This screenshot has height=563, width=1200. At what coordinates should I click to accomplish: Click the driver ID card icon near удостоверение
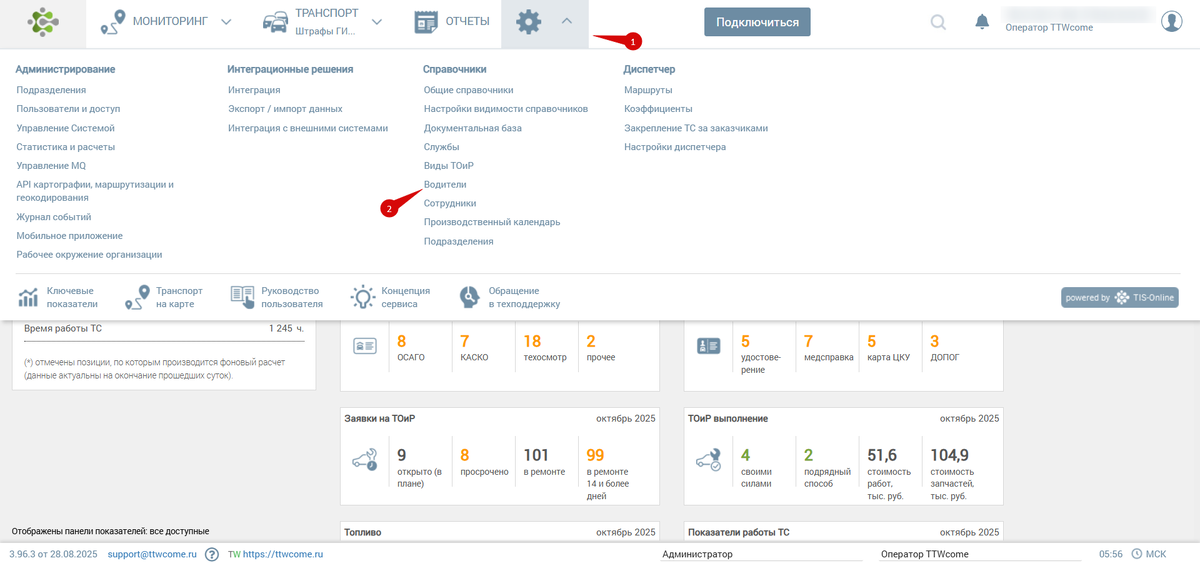[x=708, y=345]
